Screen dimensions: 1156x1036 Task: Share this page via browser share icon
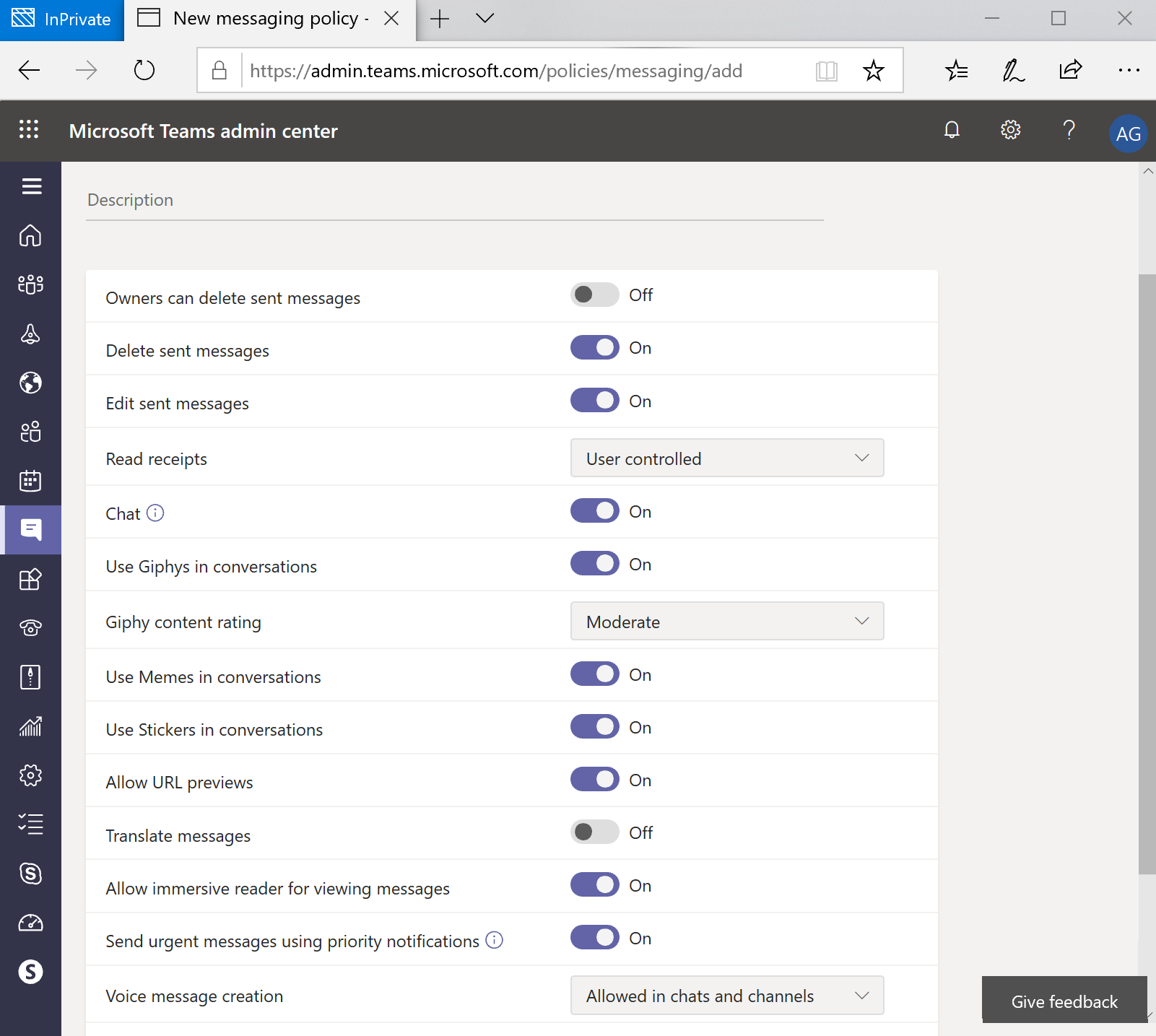point(1070,69)
